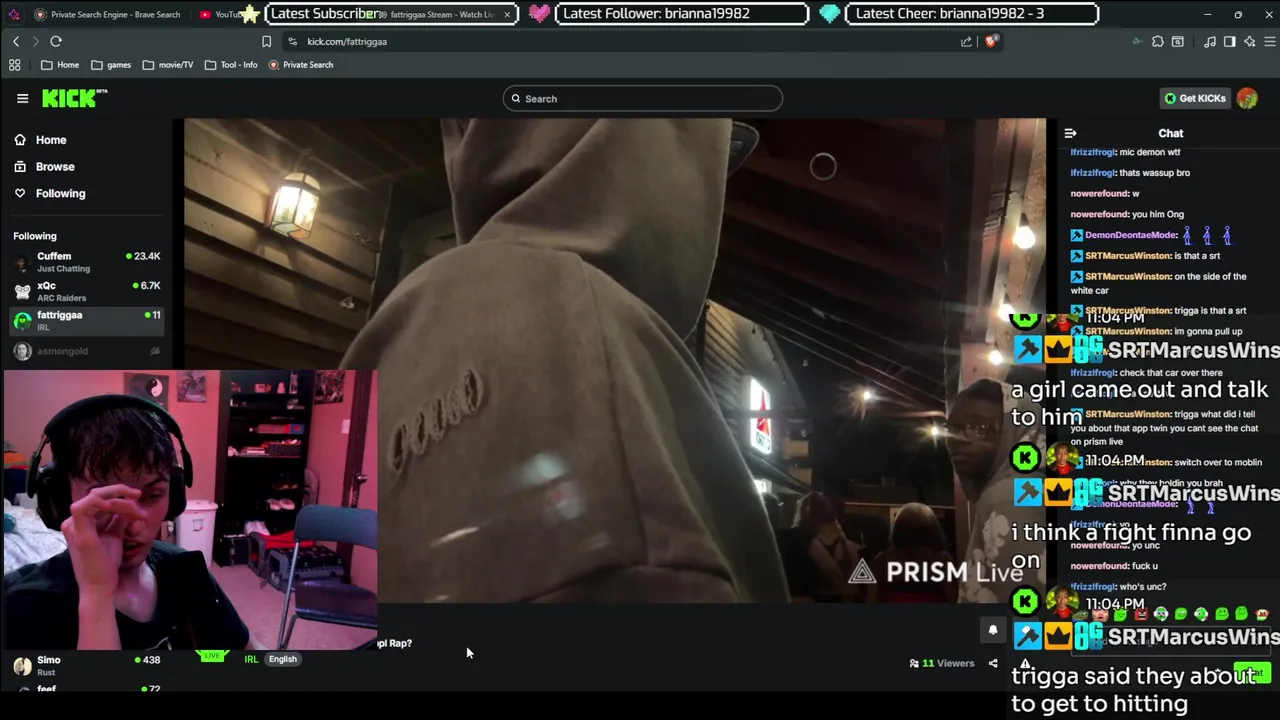Select fattriggaa in the Following list
The width and height of the screenshot is (1280, 720).
tap(86, 320)
